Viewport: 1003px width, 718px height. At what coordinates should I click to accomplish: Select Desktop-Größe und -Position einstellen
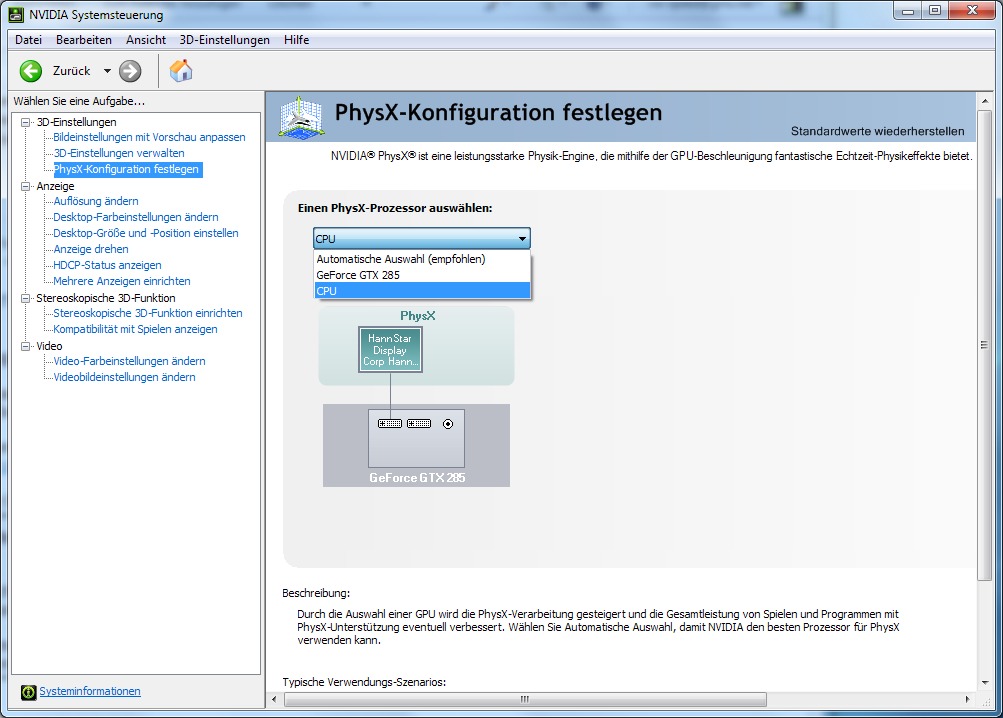(146, 233)
